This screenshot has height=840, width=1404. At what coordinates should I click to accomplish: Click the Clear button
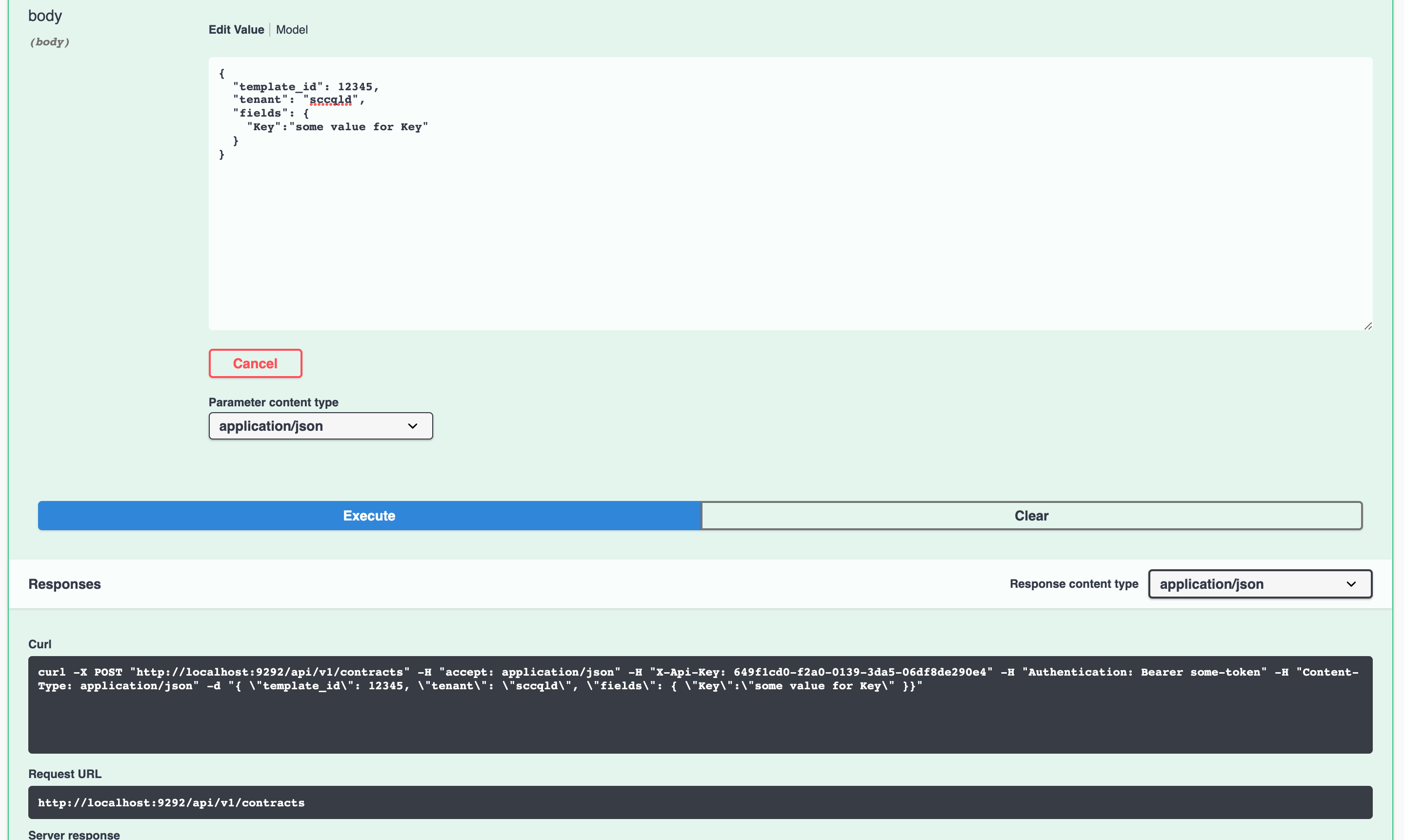[x=1031, y=516]
